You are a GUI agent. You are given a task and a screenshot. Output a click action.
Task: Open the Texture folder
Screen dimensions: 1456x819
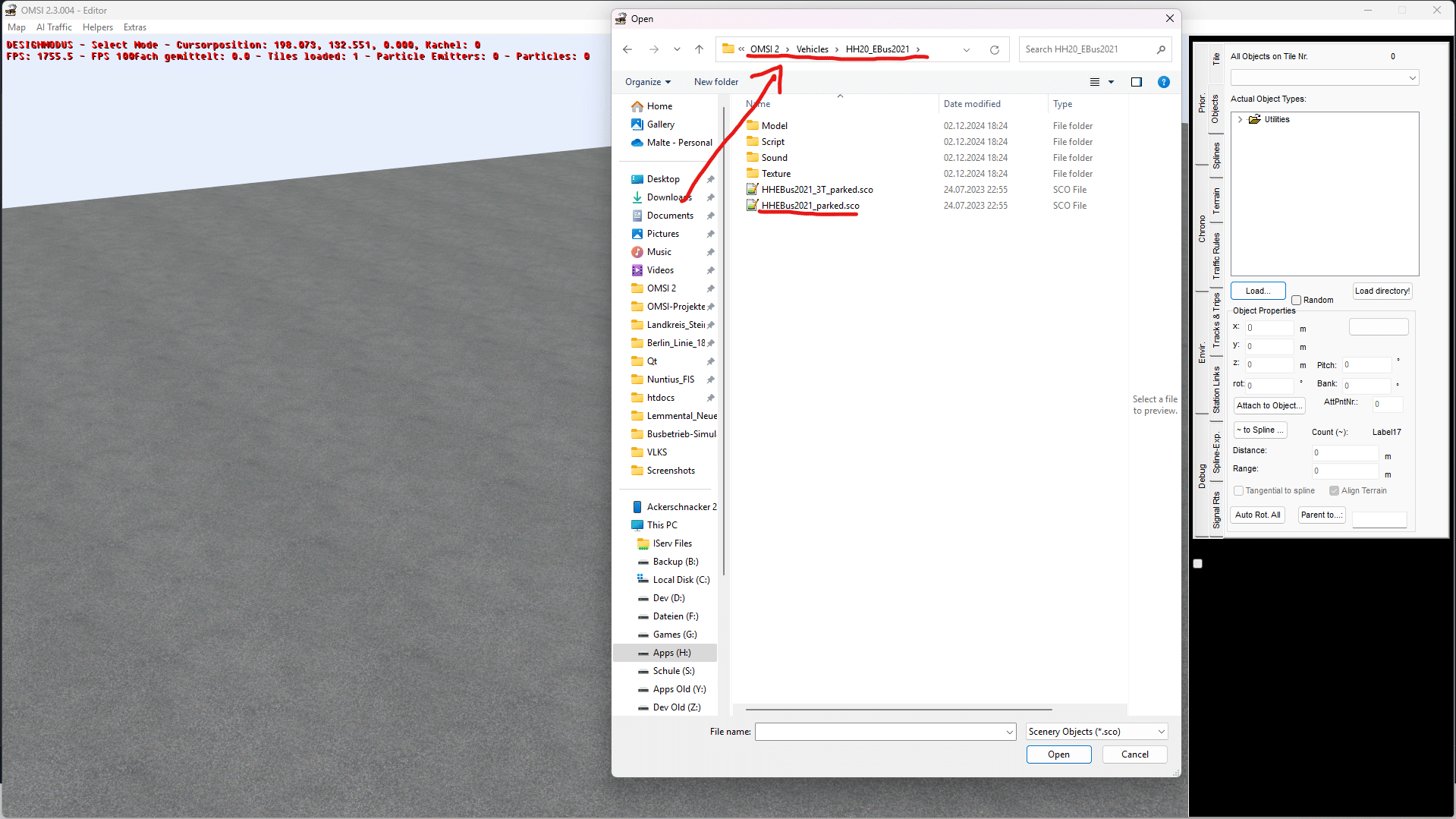pos(775,174)
